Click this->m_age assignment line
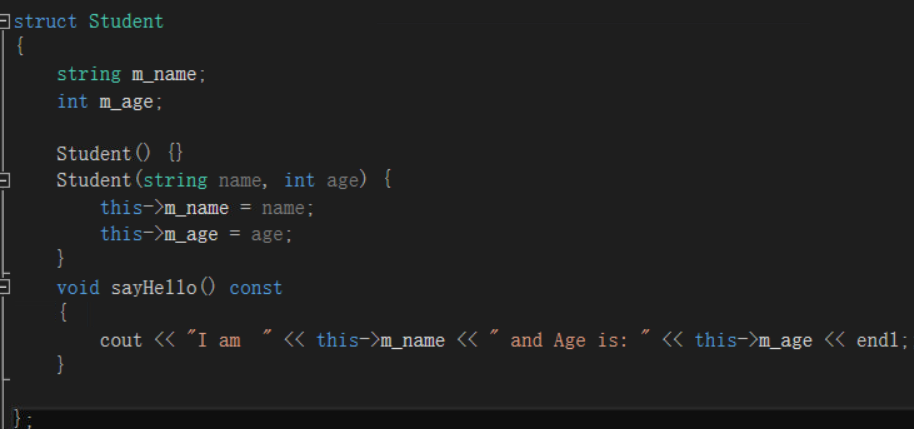This screenshot has height=429, width=914. (x=196, y=234)
